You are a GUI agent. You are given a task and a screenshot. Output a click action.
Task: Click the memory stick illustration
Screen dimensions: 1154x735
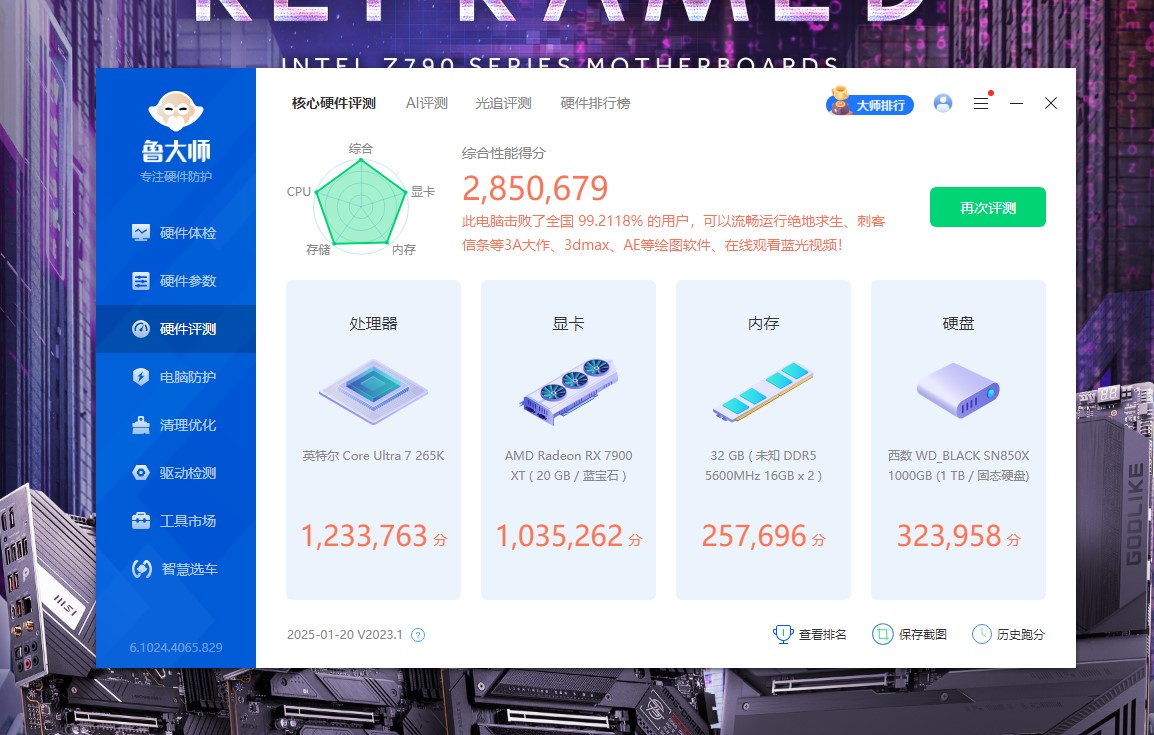tap(763, 391)
